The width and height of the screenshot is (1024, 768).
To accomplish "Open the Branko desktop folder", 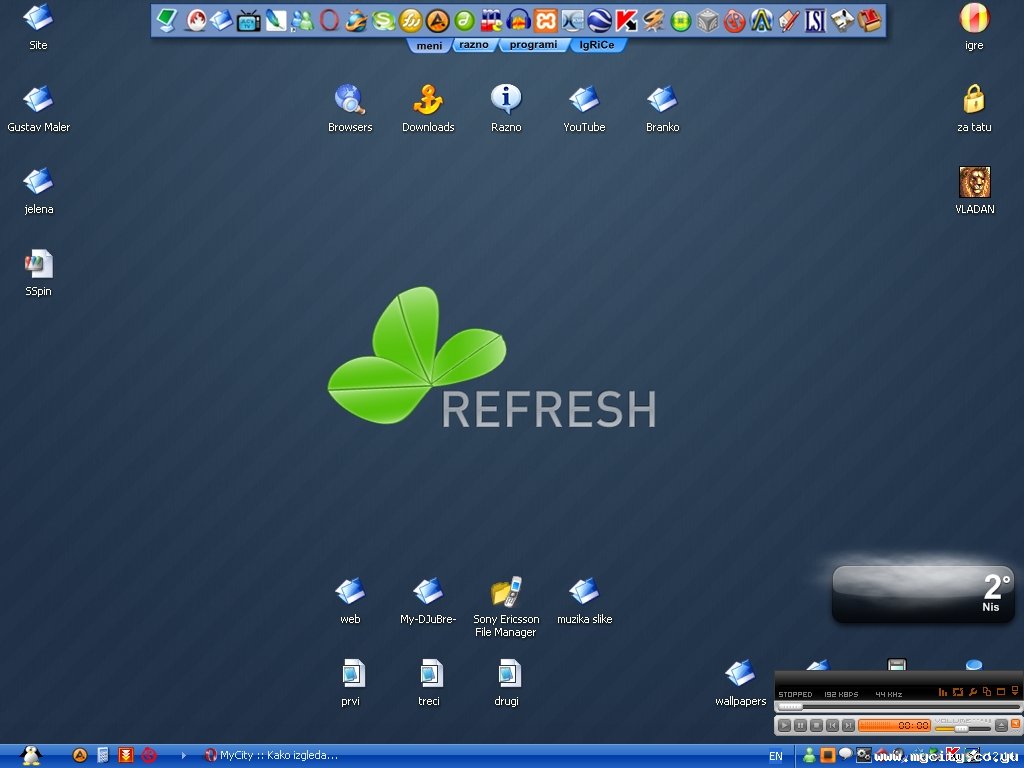I will tap(662, 108).
